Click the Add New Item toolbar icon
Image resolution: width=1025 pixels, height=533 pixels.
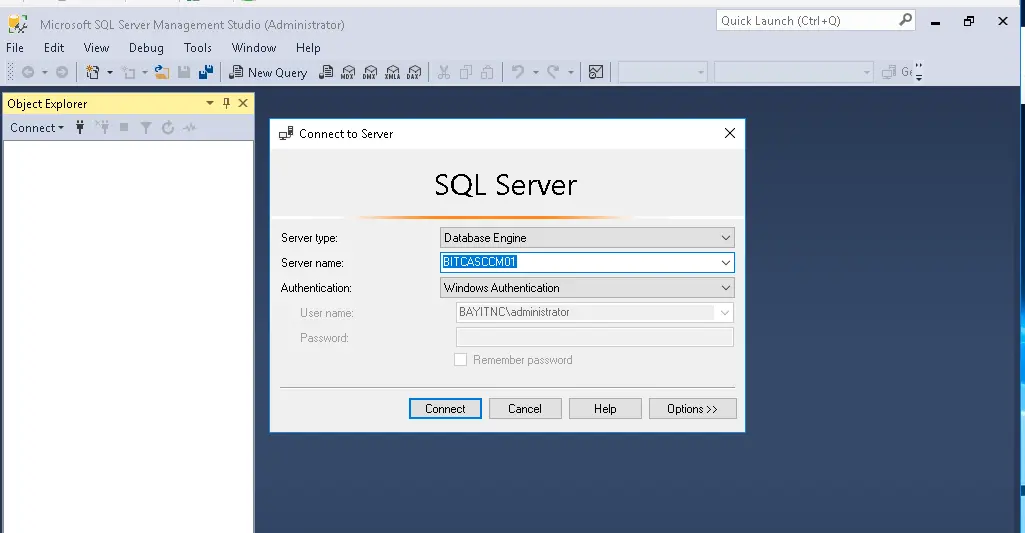click(128, 72)
